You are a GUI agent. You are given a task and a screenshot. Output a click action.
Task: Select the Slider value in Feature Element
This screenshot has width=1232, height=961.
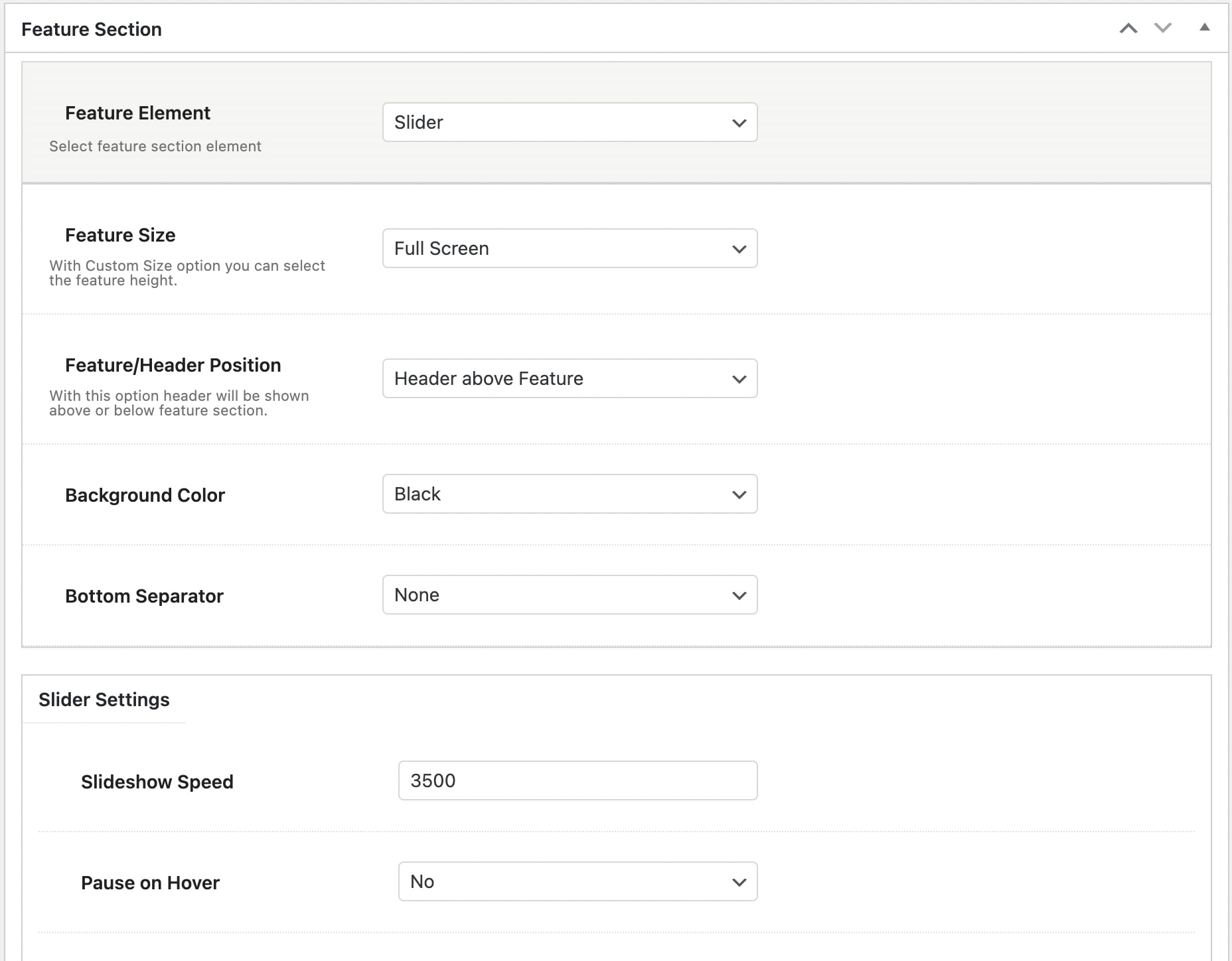(x=570, y=122)
